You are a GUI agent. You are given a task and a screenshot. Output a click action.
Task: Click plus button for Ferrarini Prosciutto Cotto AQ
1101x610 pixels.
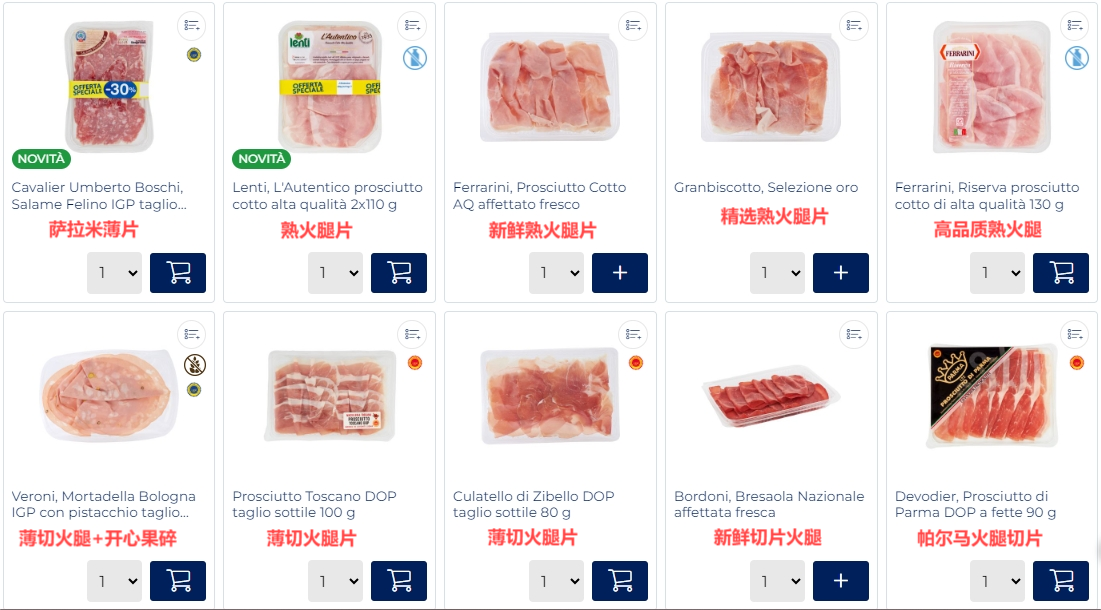click(x=619, y=272)
